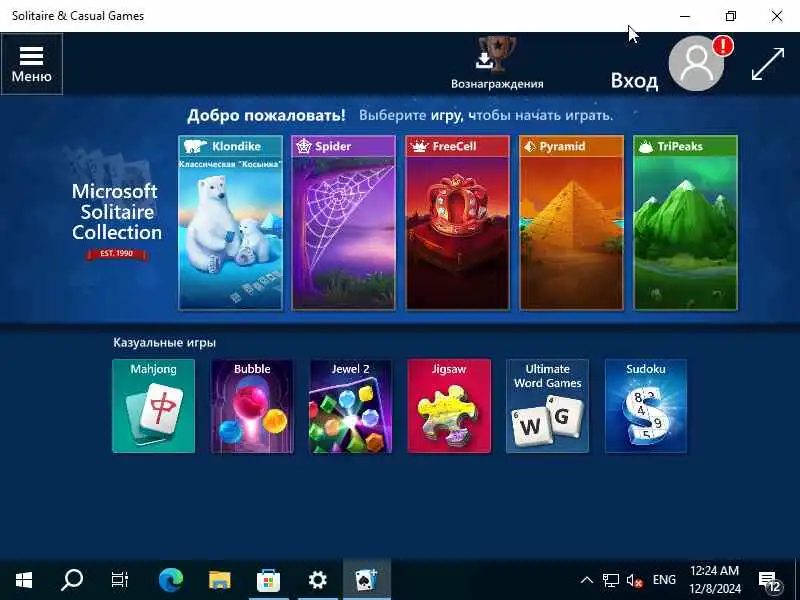Launch the Klondike solitaire game
The height and width of the screenshot is (600, 800).
231,222
